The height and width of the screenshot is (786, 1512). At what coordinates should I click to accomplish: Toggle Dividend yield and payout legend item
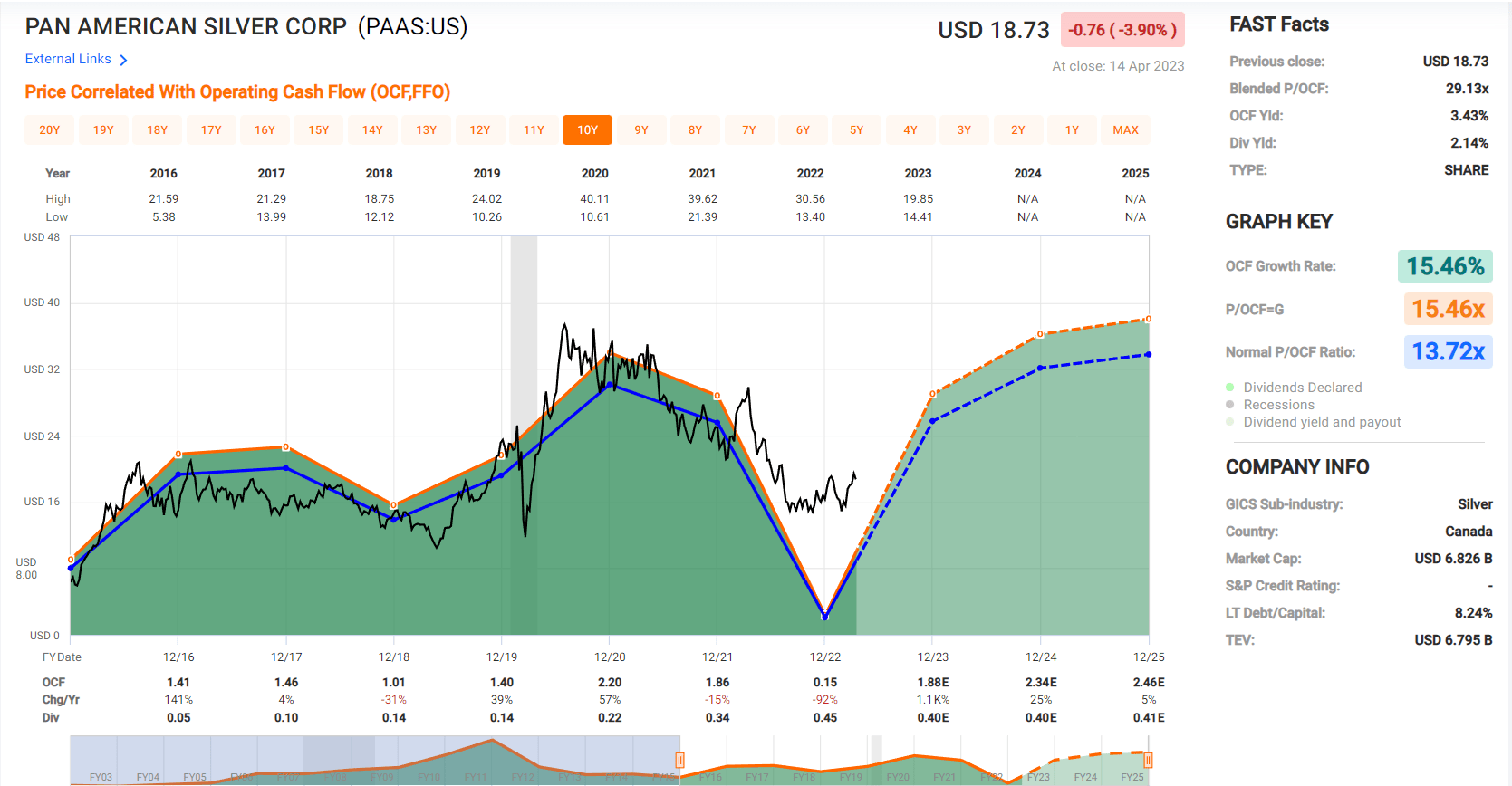pos(1314,422)
